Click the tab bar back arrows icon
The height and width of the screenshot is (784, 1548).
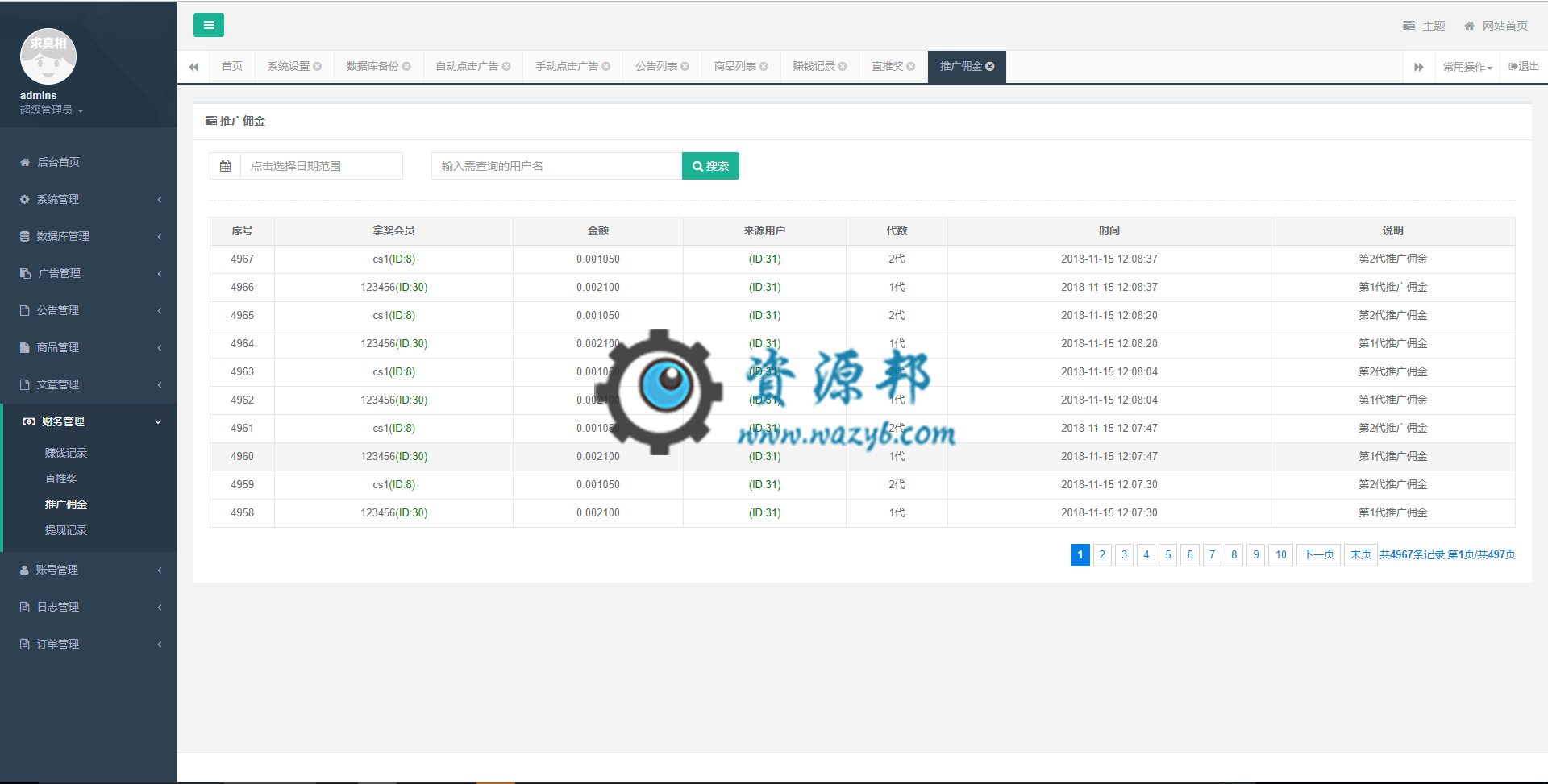click(193, 67)
